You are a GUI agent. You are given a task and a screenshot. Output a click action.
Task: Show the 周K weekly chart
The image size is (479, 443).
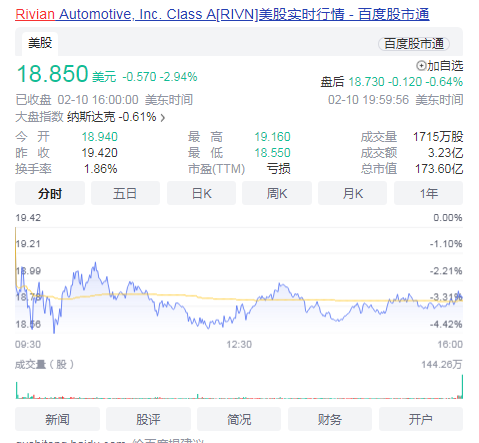pos(277,193)
